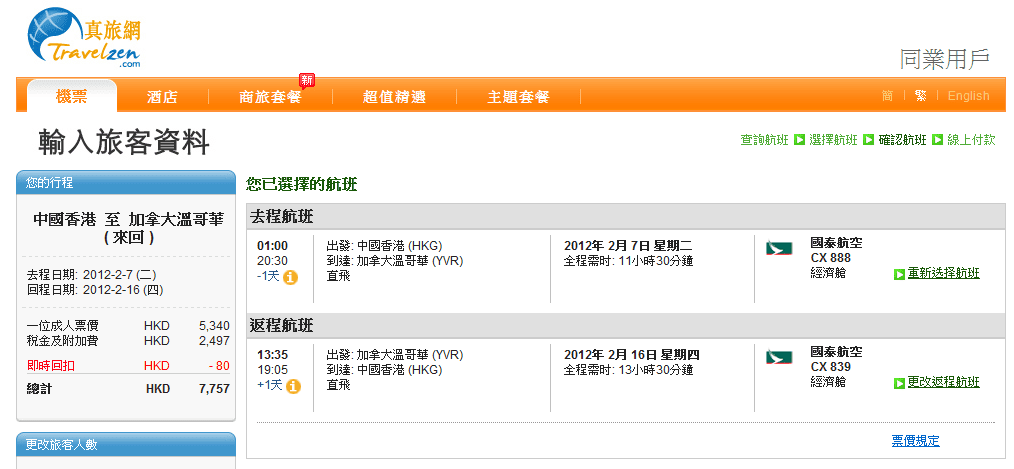Click Cathay Pacific logo for flight CX 888

point(778,248)
